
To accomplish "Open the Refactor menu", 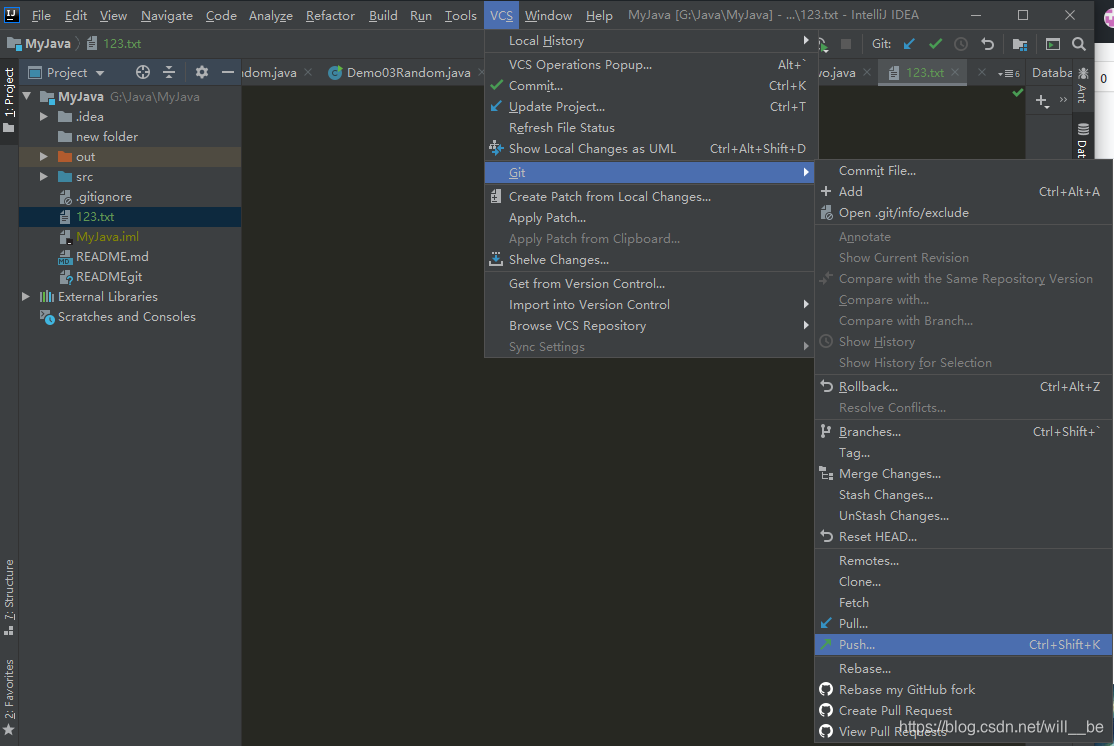I will coord(330,15).
